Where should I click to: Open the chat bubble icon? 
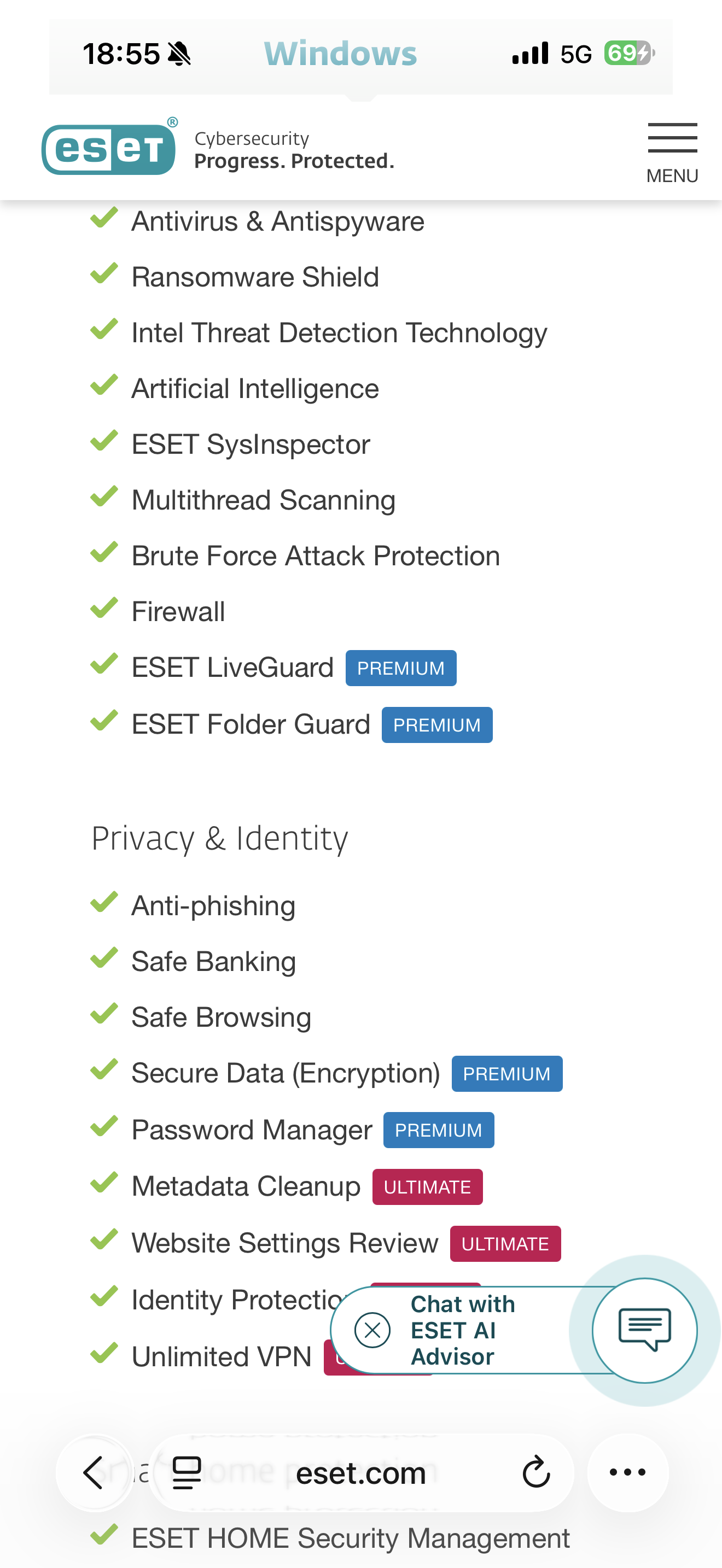(645, 1330)
